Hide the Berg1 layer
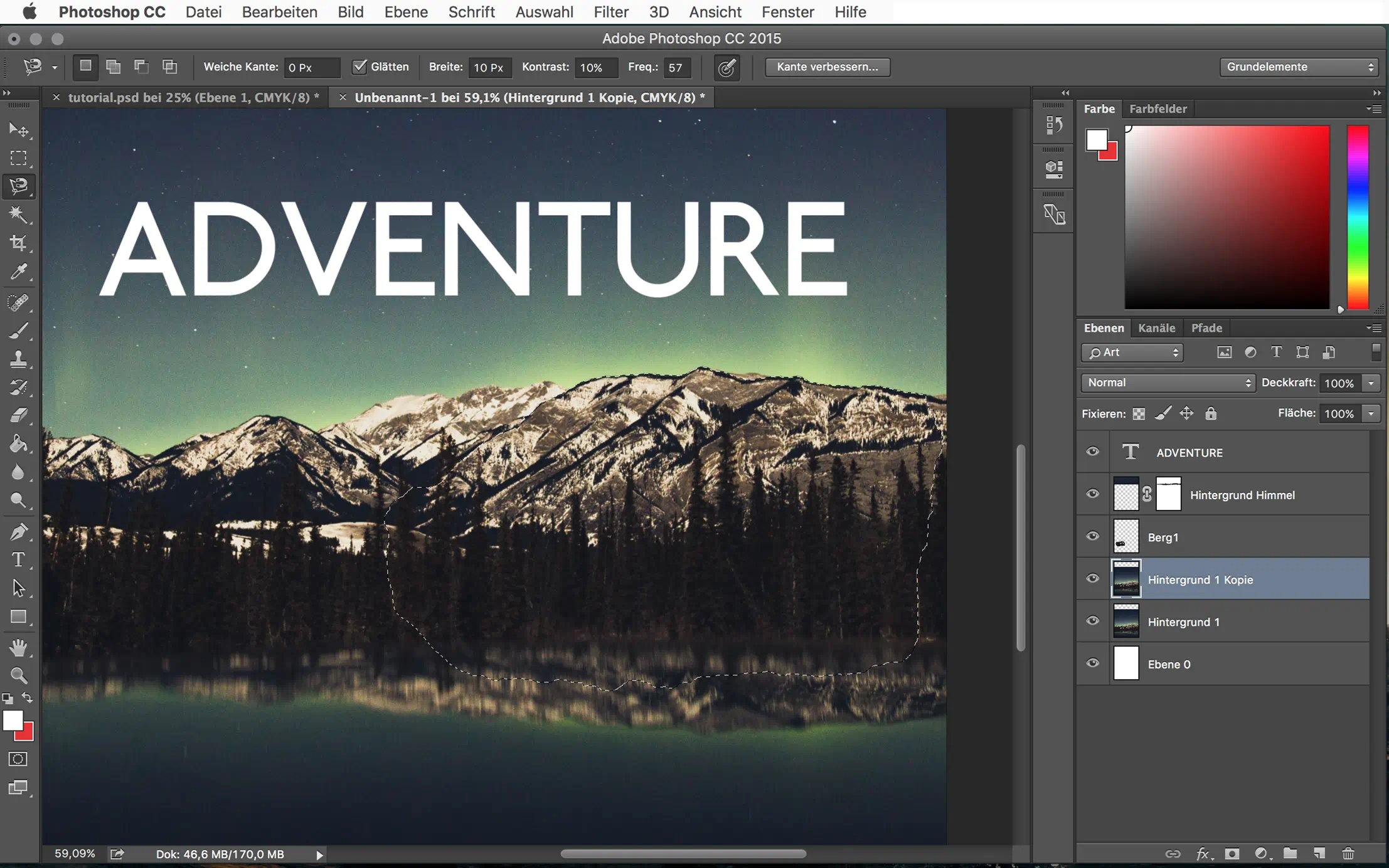Viewport: 1389px width, 868px height. pyautogui.click(x=1092, y=537)
